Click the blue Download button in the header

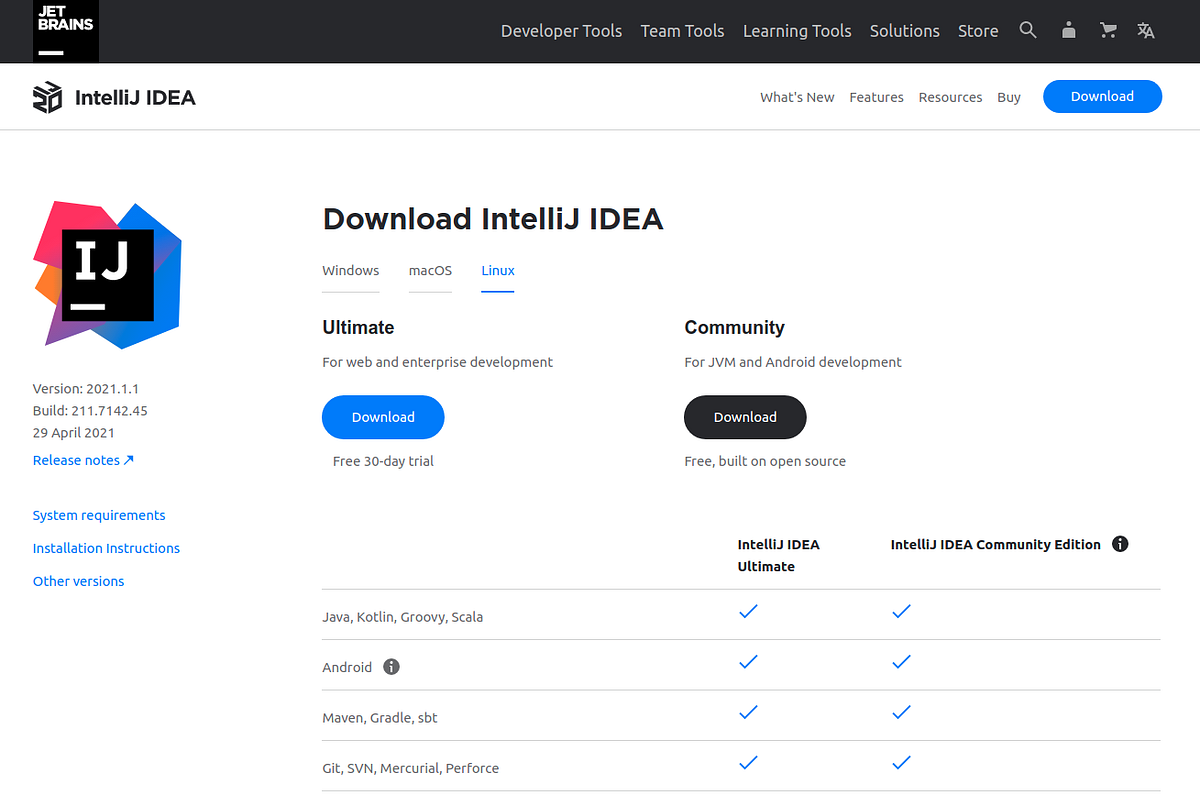[x=1102, y=96]
